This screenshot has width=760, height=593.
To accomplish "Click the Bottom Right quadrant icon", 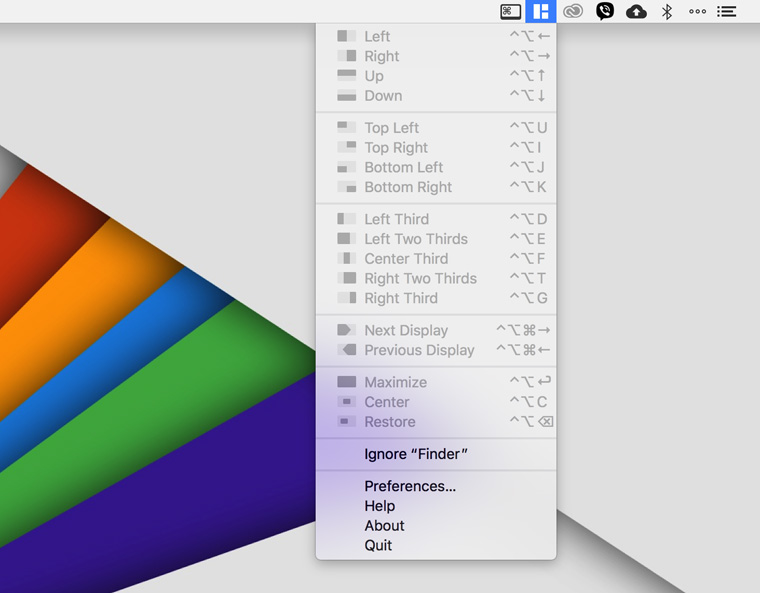I will pyautogui.click(x=347, y=187).
